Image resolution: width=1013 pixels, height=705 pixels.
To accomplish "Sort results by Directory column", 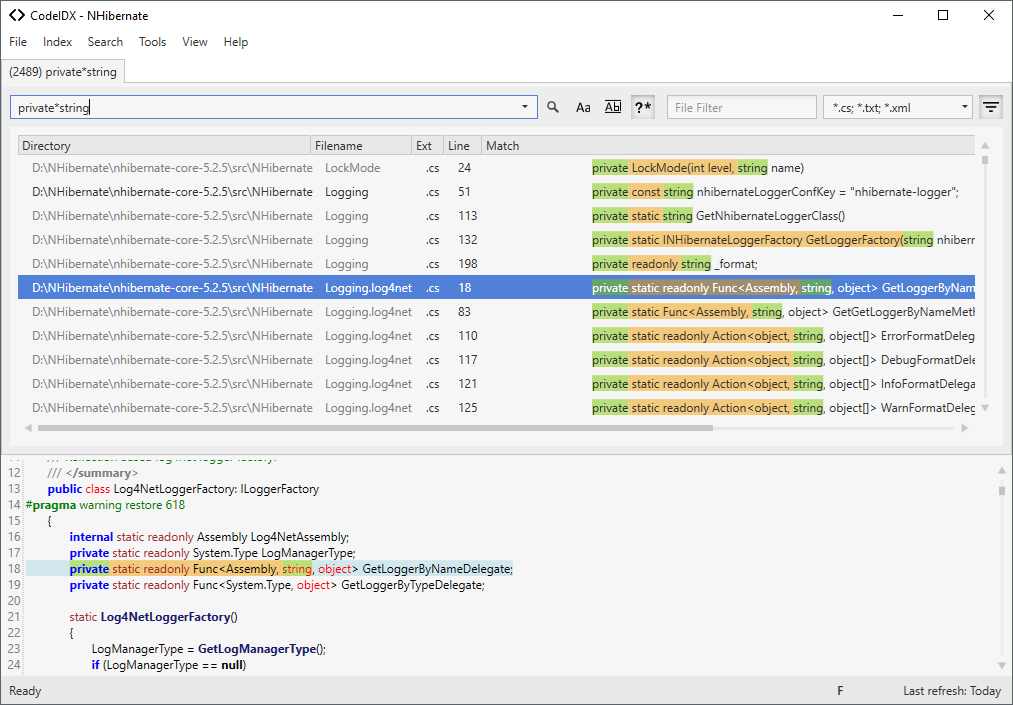I will coord(164,145).
